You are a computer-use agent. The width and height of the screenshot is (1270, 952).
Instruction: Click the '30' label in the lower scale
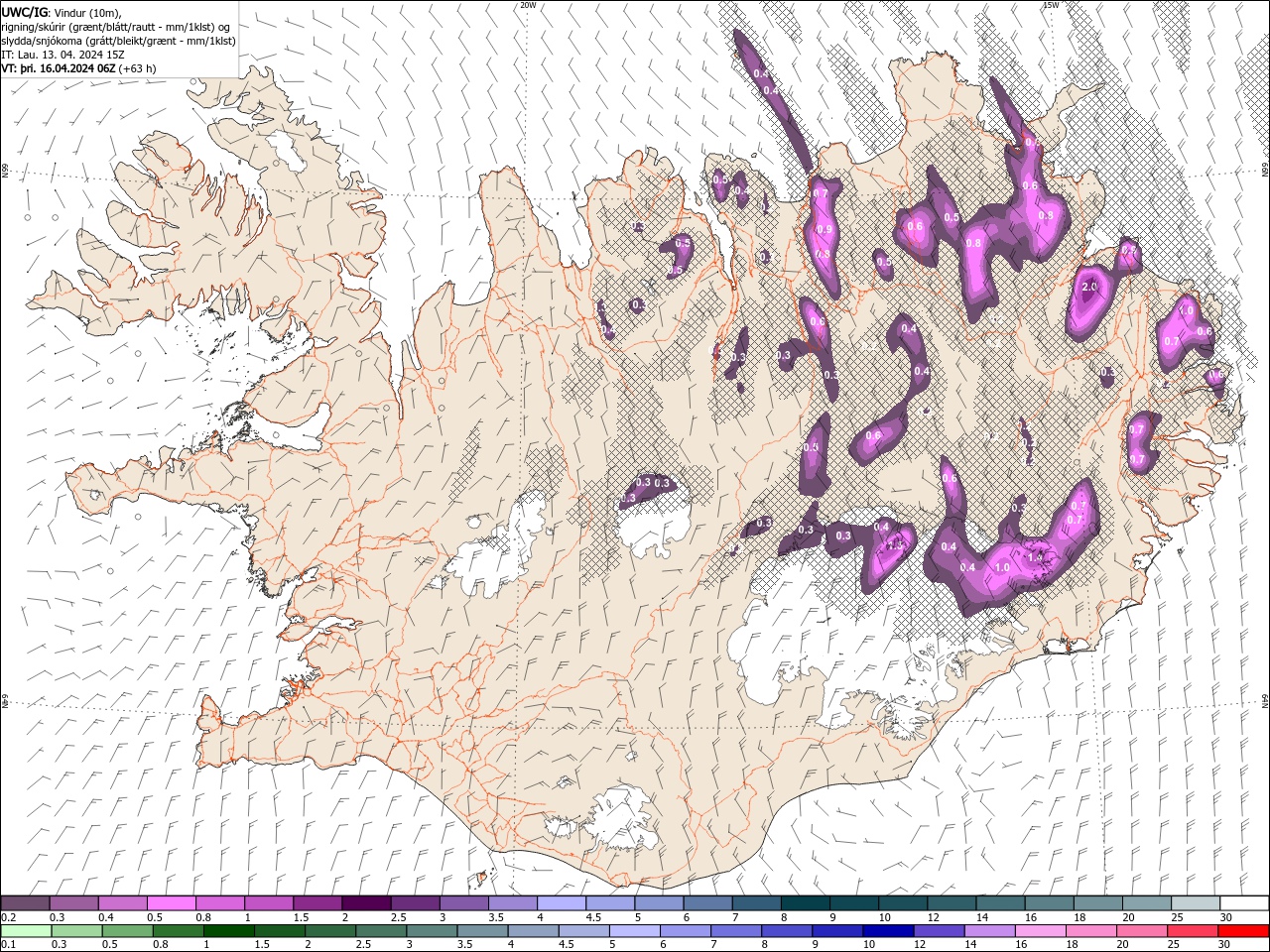click(1225, 945)
